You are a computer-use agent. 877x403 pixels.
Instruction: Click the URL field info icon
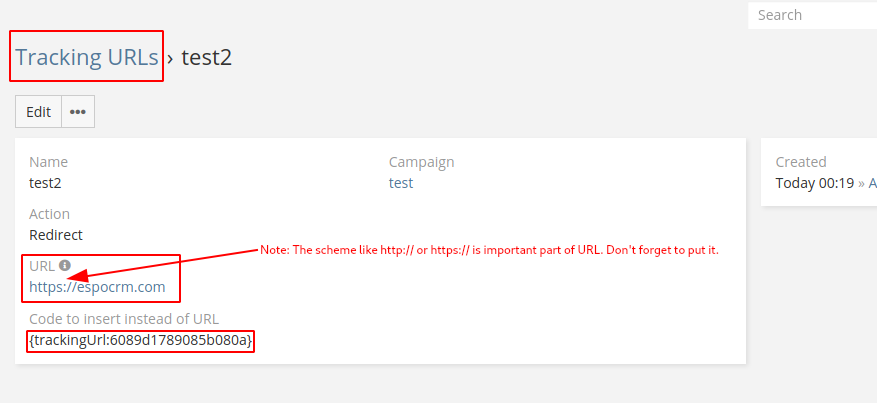point(65,266)
